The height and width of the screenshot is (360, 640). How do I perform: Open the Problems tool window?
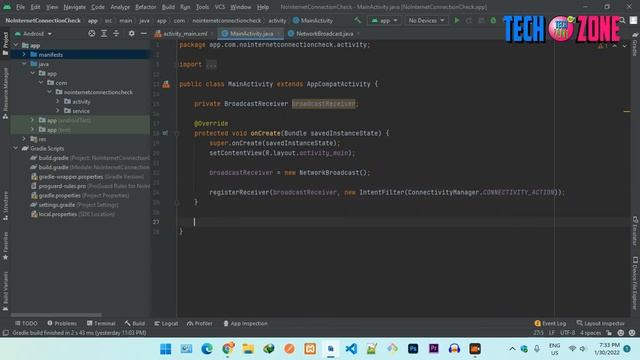(x=62, y=323)
